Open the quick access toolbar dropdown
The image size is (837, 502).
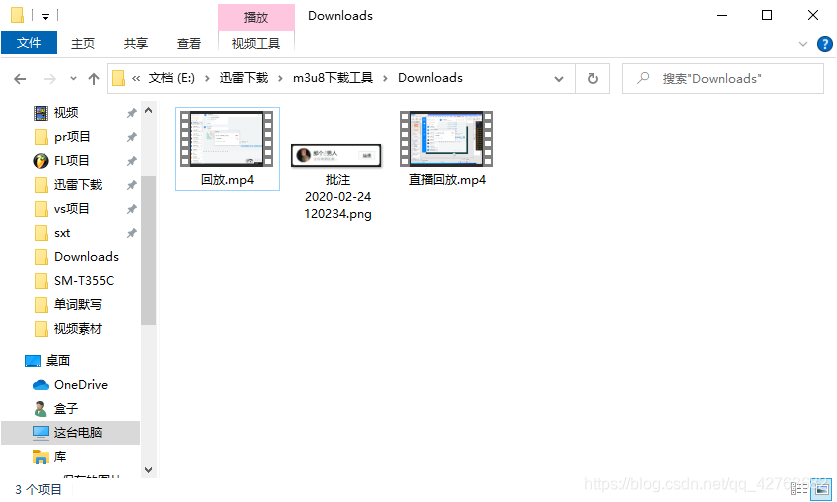(x=45, y=17)
